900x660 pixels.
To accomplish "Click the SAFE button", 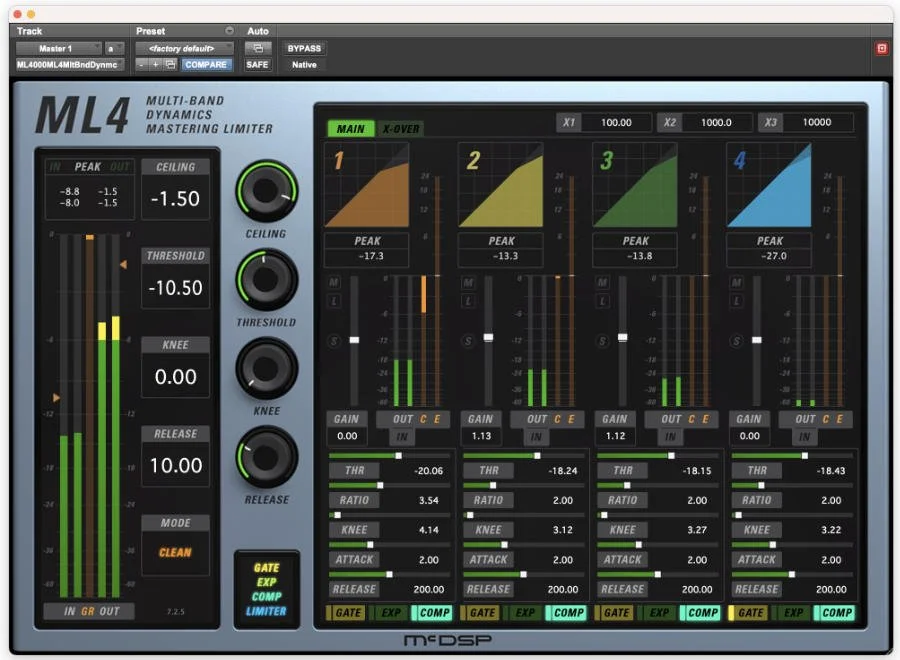I will click(x=257, y=65).
